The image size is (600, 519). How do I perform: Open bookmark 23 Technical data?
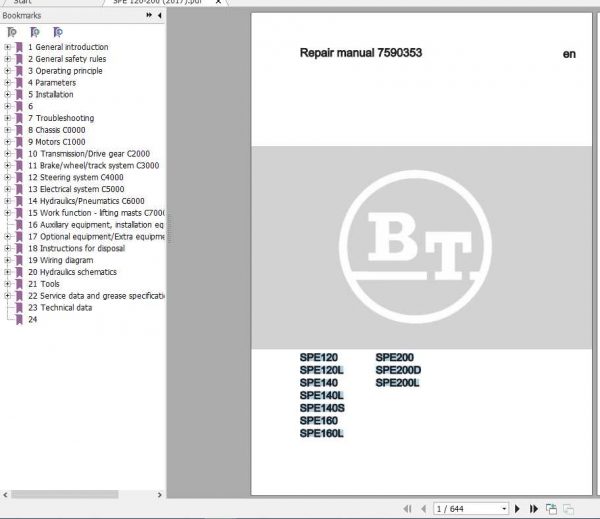(60, 308)
